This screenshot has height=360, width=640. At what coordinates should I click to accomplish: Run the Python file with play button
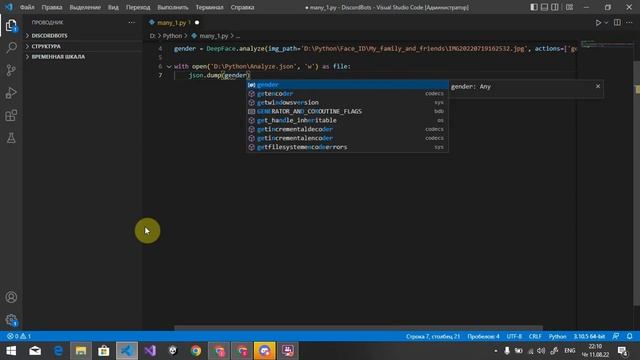click(598, 23)
